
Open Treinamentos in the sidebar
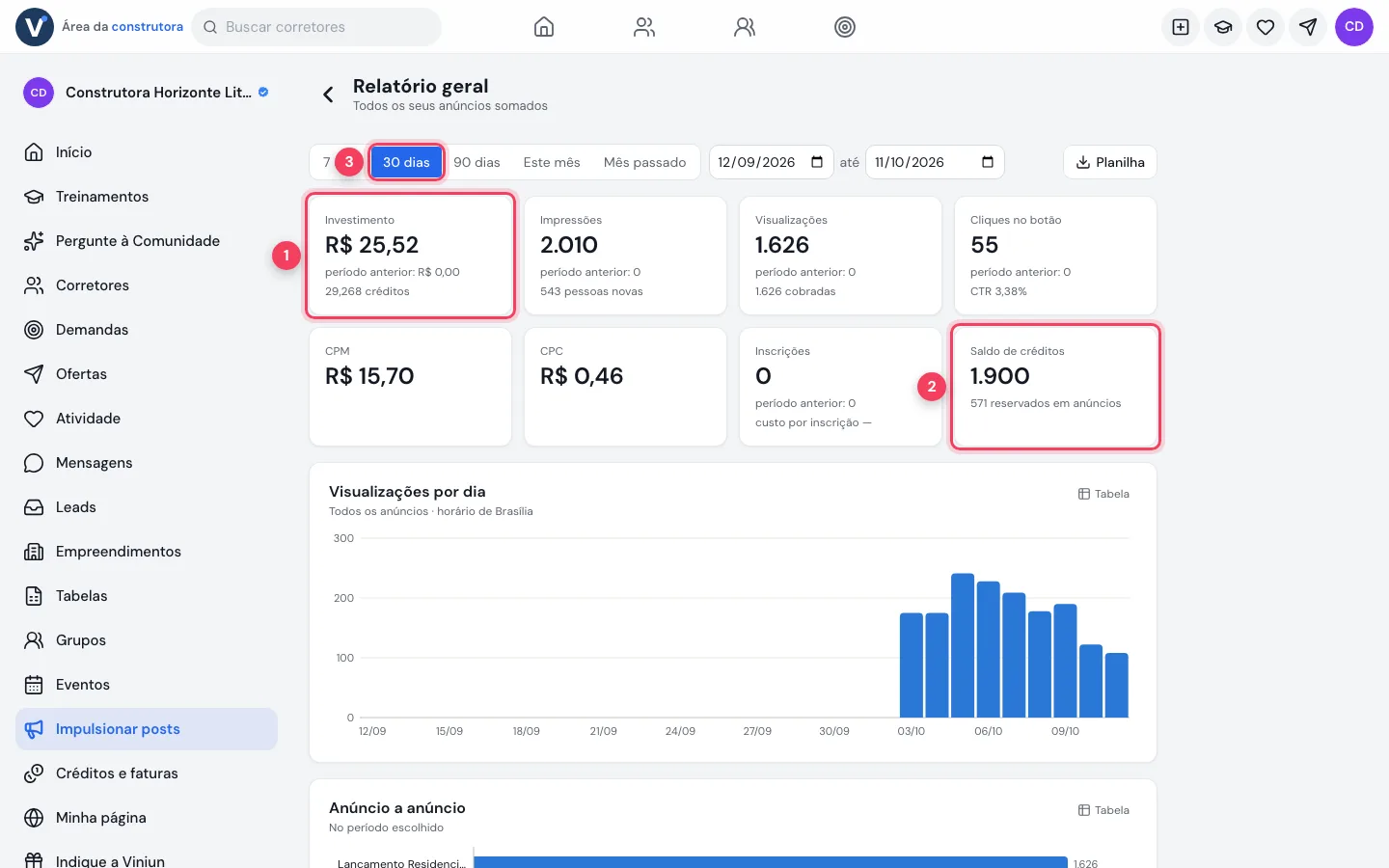tap(147, 197)
